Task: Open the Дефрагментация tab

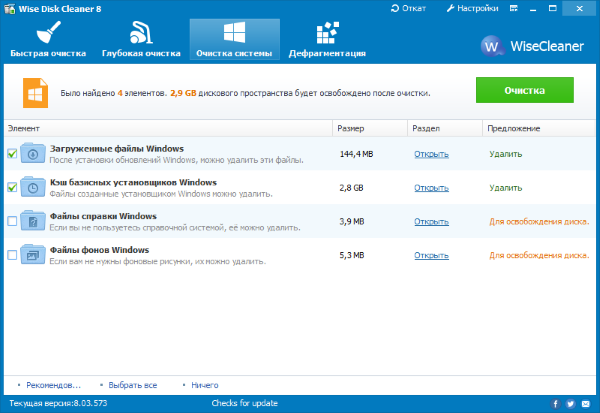Action: pos(328,39)
